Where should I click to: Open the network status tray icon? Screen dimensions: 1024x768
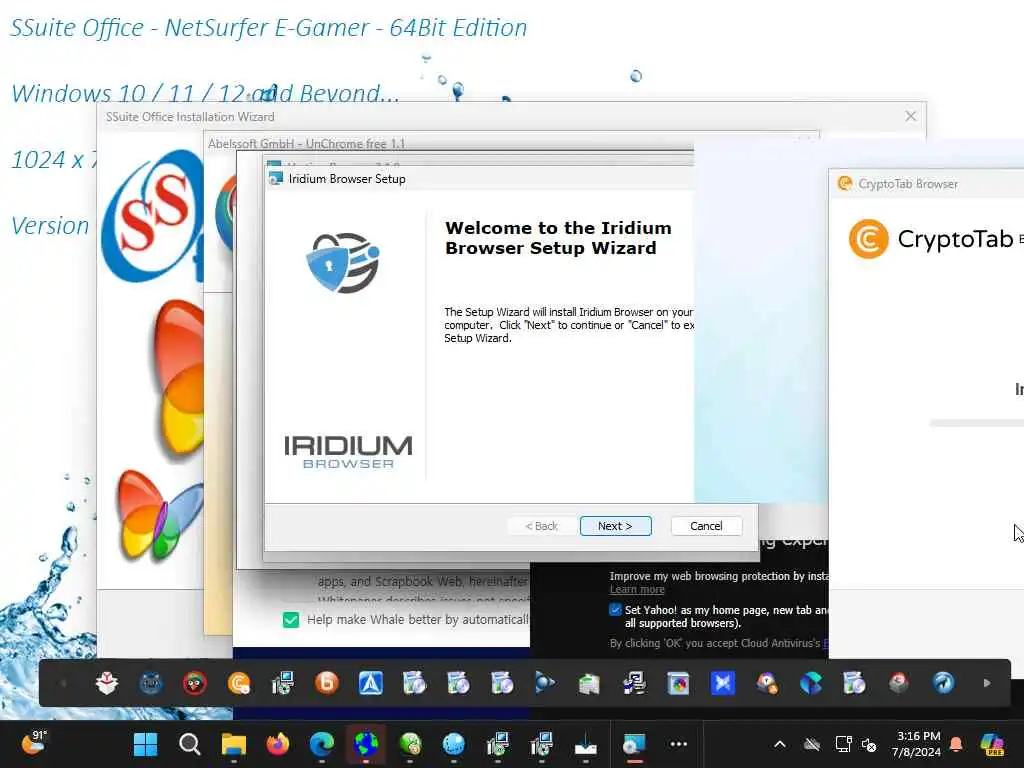tap(843, 744)
